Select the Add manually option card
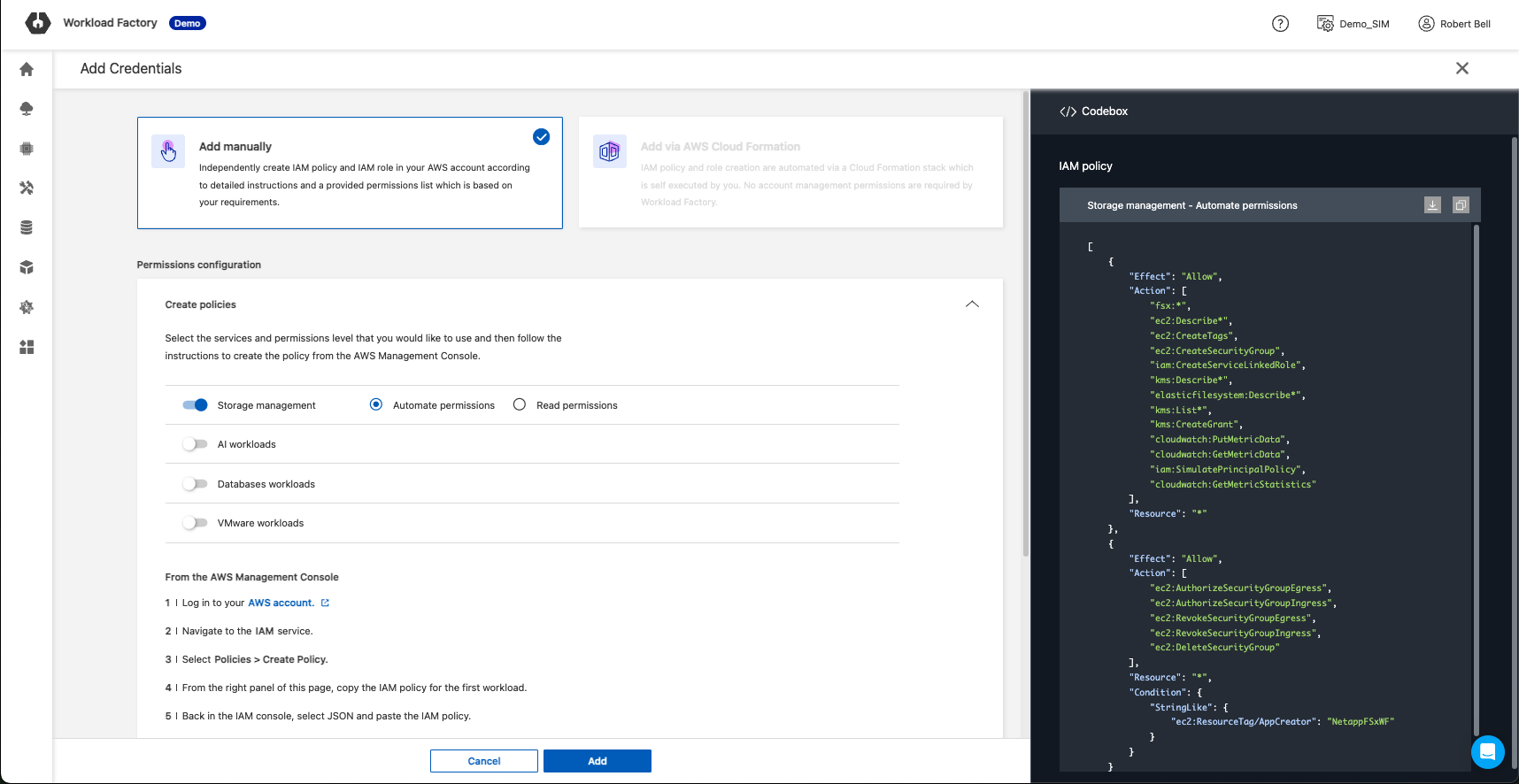This screenshot has height=784, width=1519. [x=350, y=173]
